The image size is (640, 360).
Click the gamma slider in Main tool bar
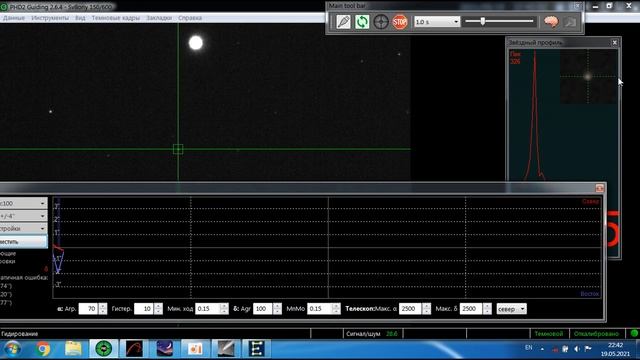[500, 21]
